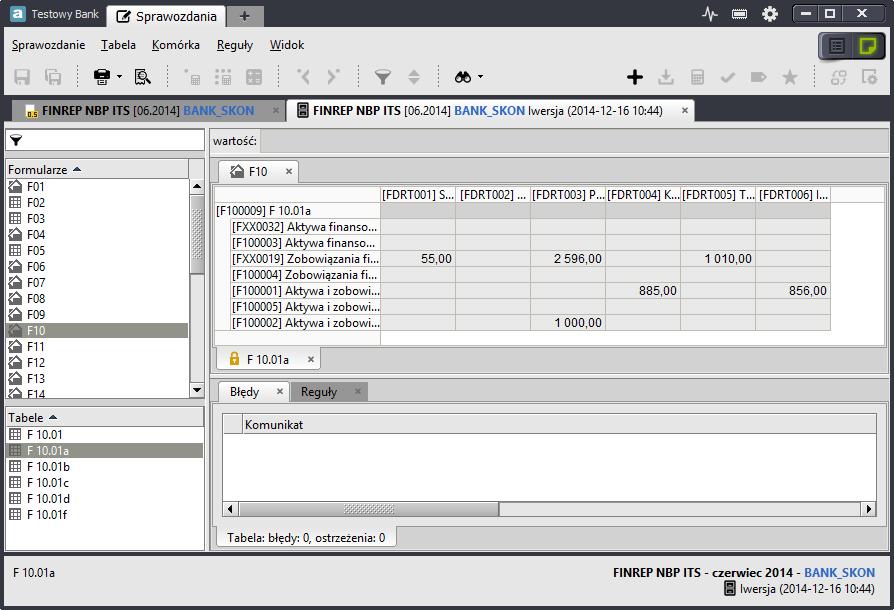Click scroll down arrow of forms list

pos(197,391)
